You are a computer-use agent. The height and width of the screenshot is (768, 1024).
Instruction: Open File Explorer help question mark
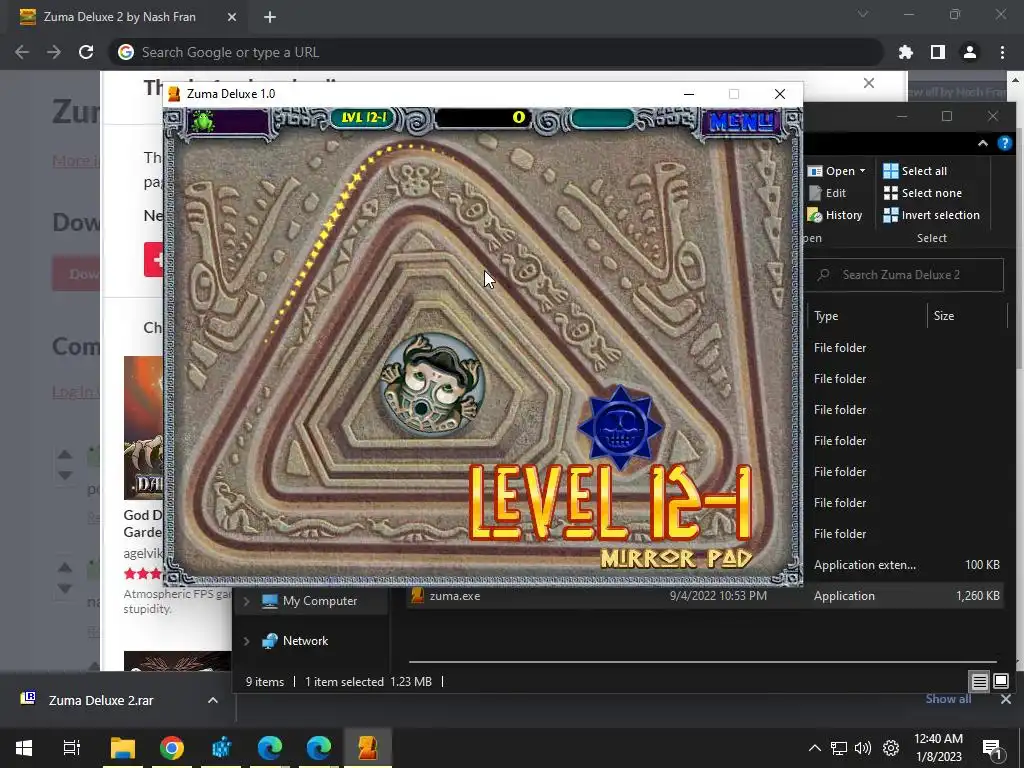coord(1004,144)
